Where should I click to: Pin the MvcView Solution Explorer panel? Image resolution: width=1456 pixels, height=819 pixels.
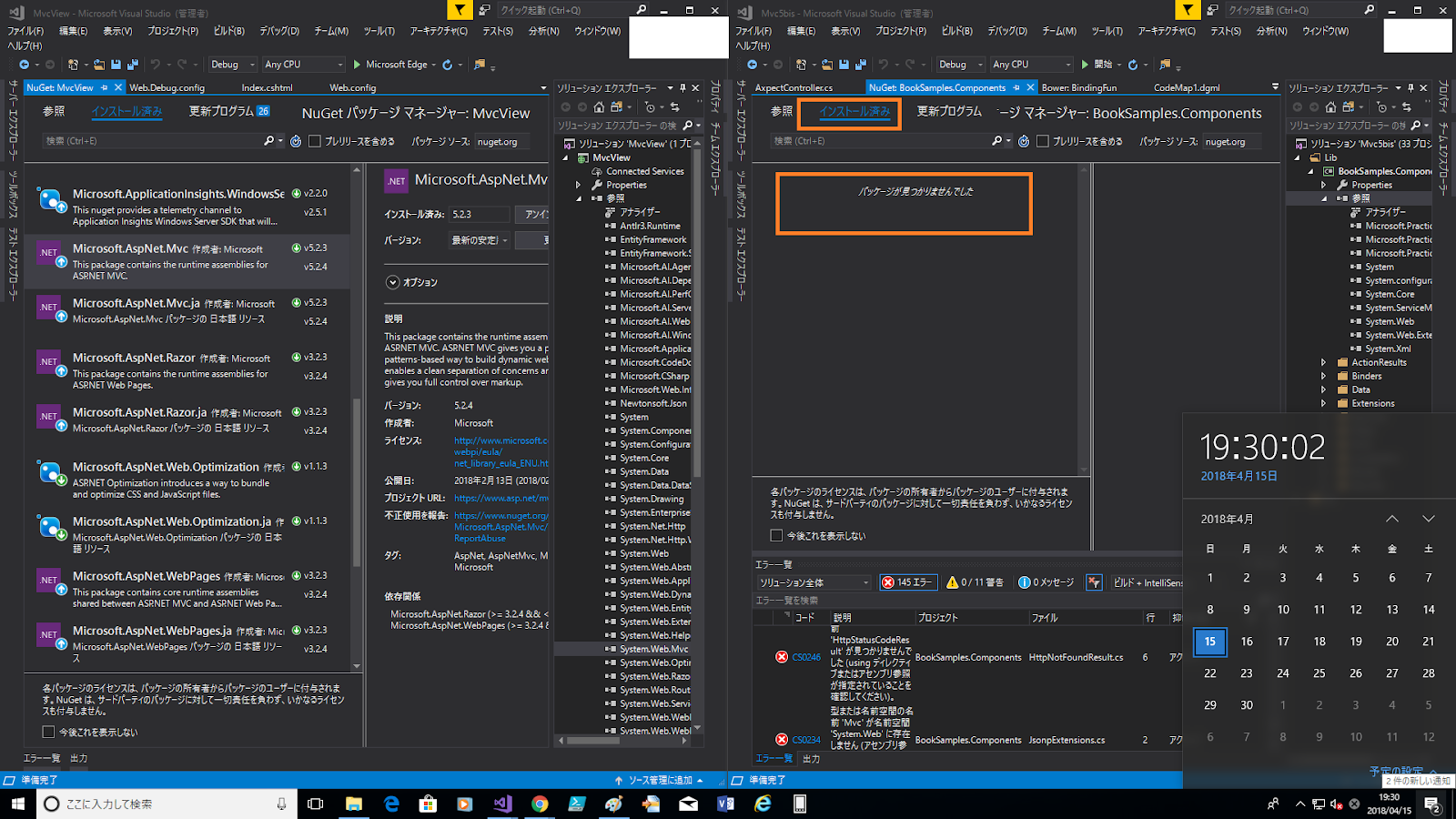tap(682, 88)
